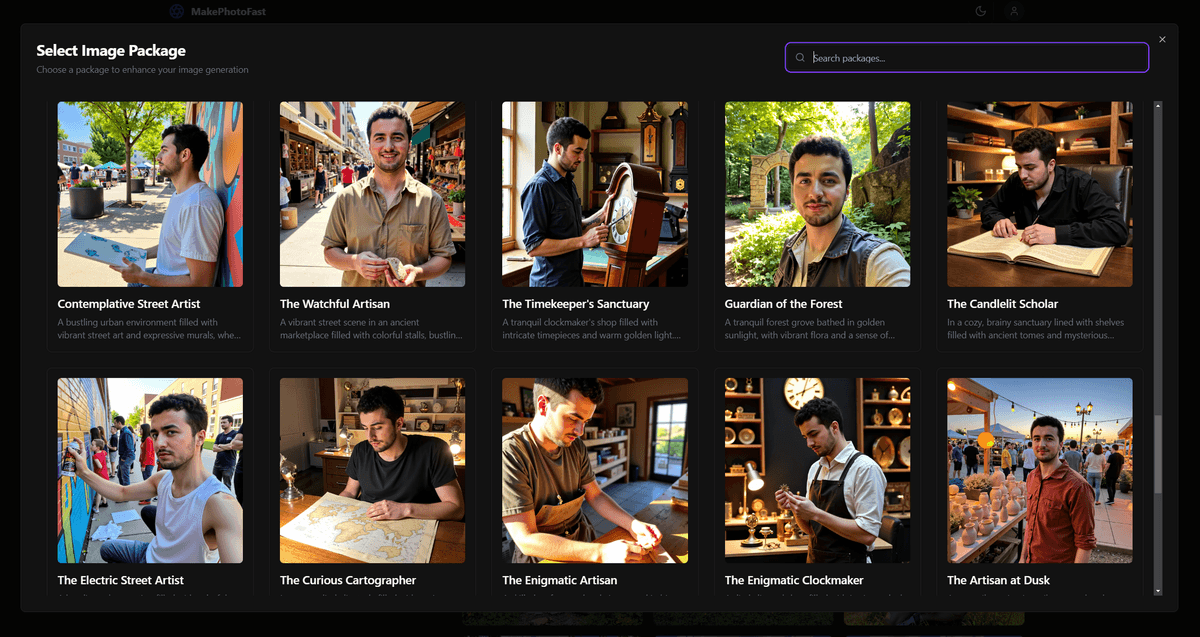Click The Enigmatic Artisan title
Image resolution: width=1200 pixels, height=637 pixels.
(560, 580)
